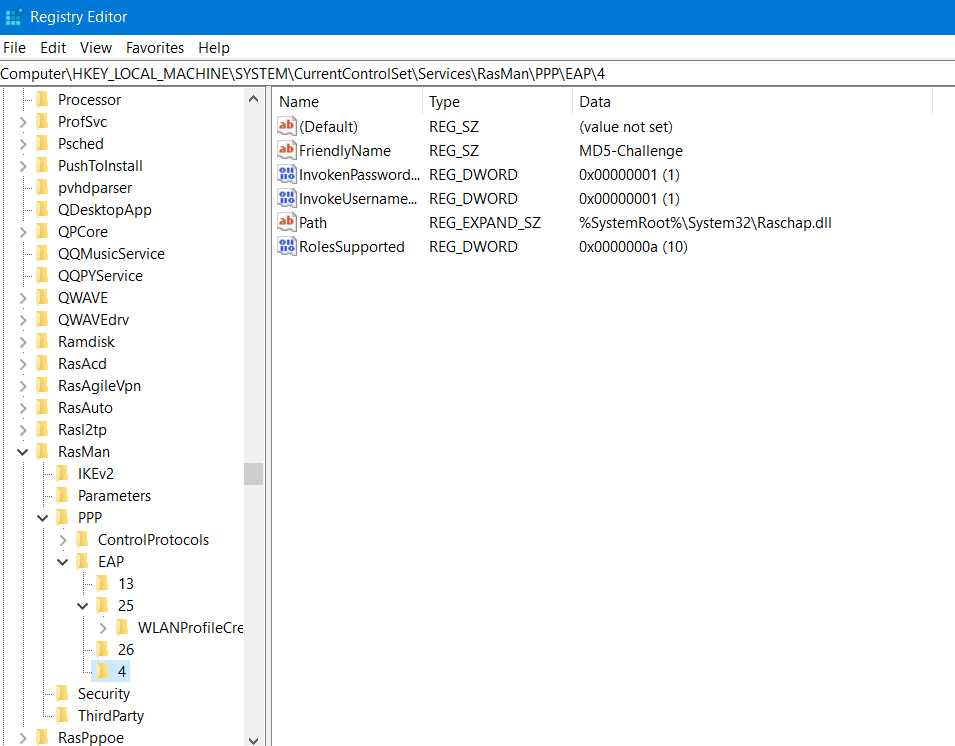Click the REG_DWORD type of RolesSupported

coord(473,247)
